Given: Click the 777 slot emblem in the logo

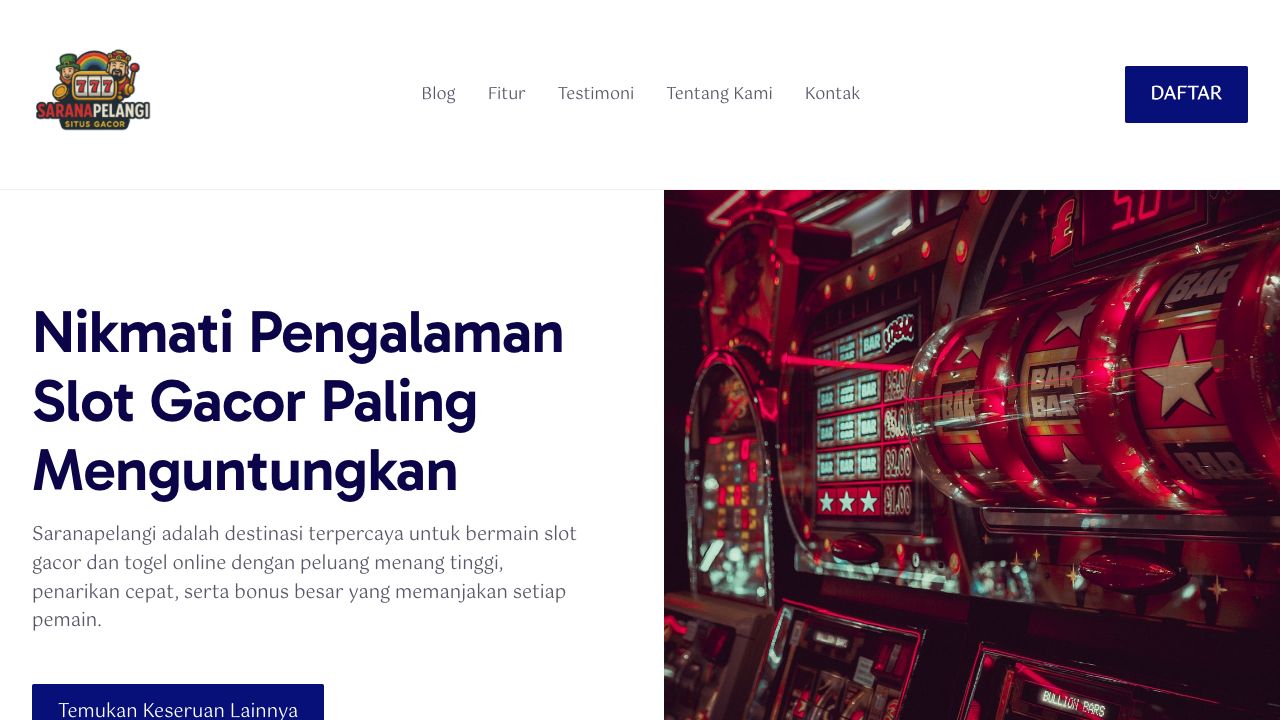Looking at the screenshot, I should tap(94, 85).
